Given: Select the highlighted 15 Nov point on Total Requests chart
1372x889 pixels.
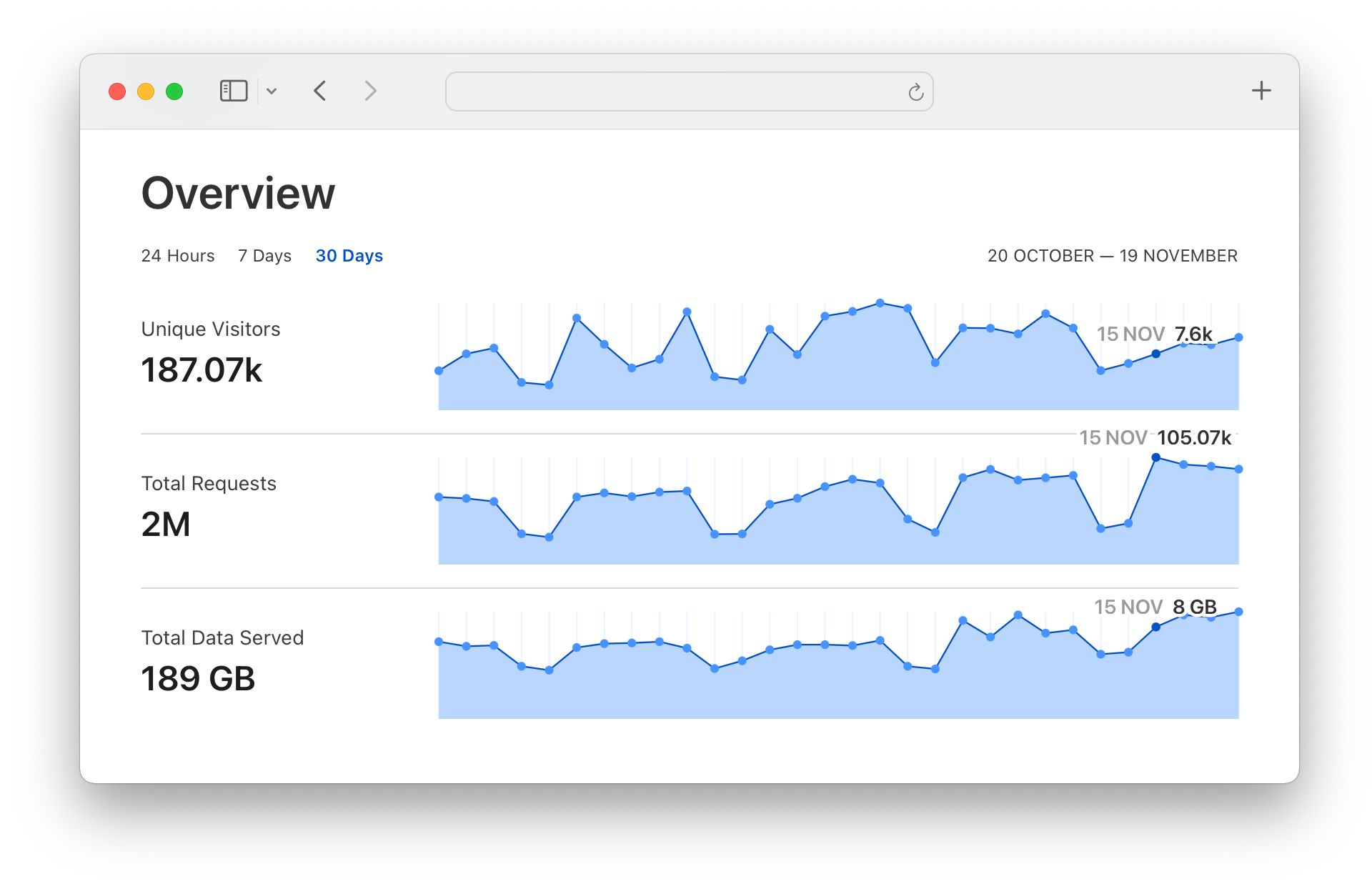Looking at the screenshot, I should [x=1155, y=457].
